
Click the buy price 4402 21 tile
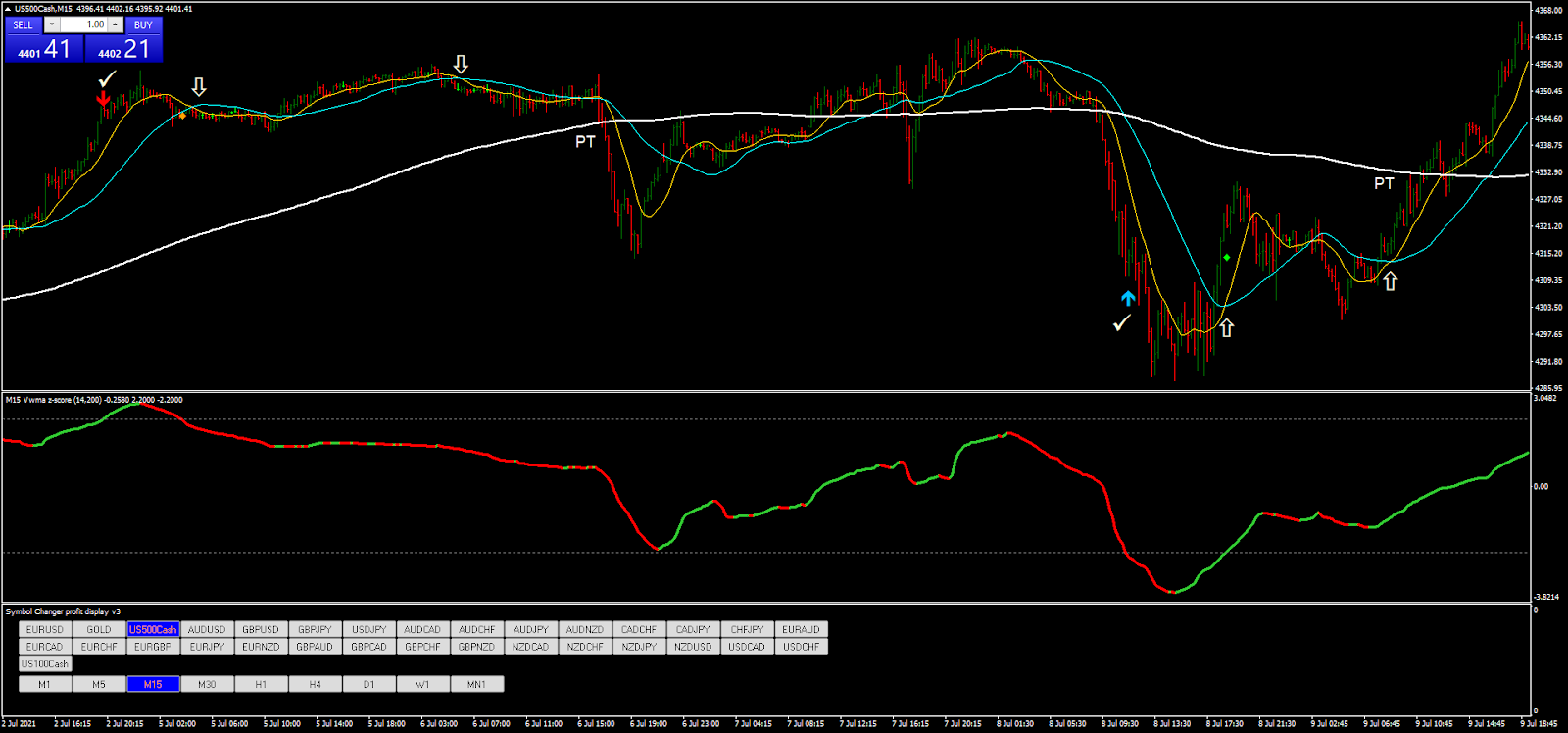point(123,49)
